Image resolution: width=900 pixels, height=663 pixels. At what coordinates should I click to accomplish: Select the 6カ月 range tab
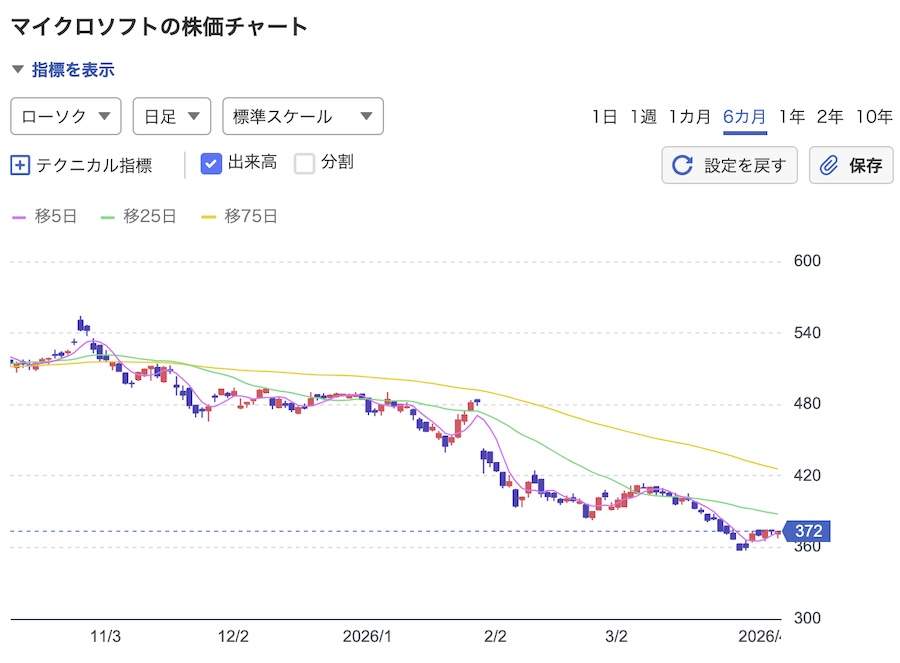(x=745, y=117)
